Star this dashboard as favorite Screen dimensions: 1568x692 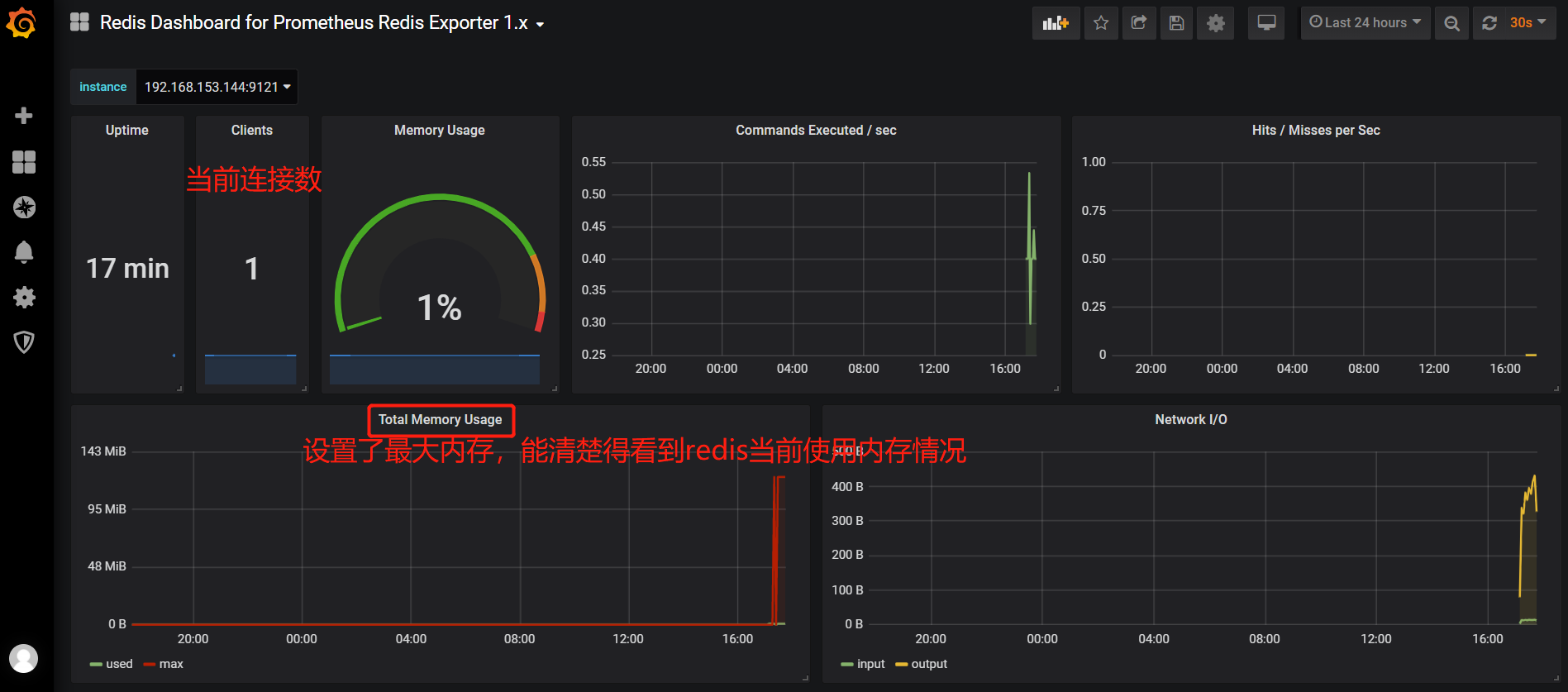[1101, 23]
